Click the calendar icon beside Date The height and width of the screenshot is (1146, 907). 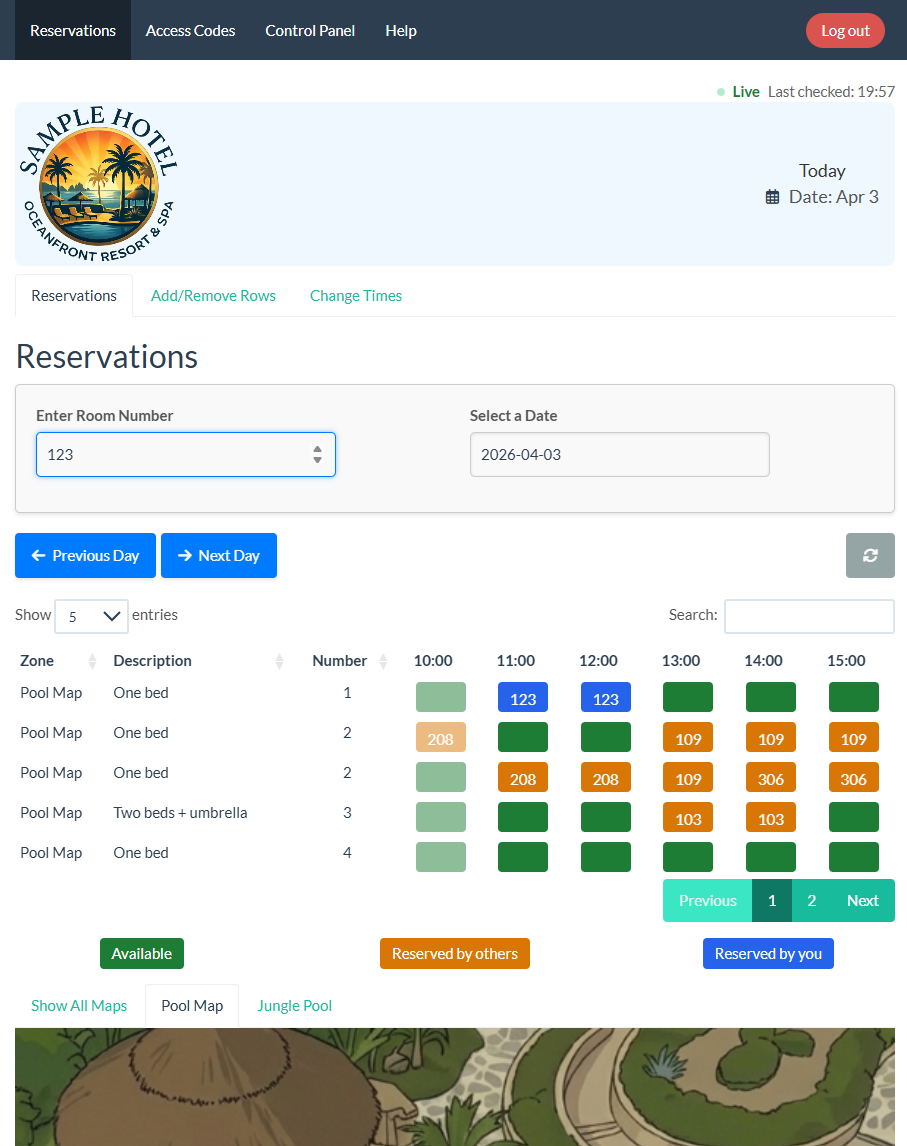[x=772, y=197]
